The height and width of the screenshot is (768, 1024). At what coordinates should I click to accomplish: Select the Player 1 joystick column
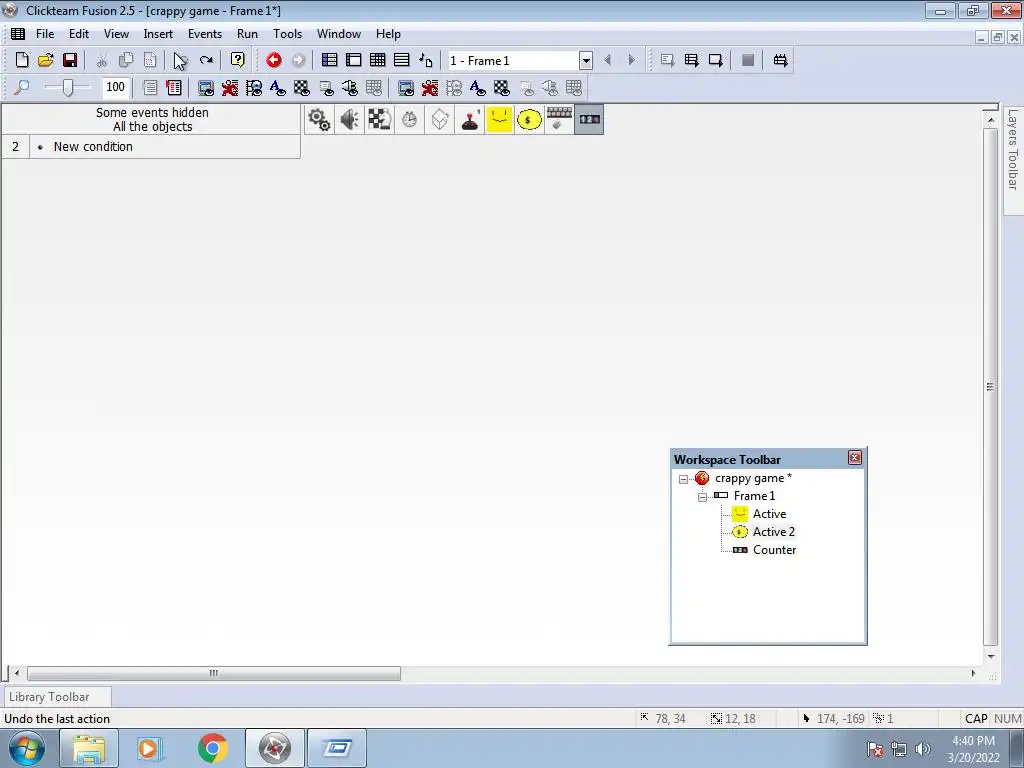pyautogui.click(x=470, y=120)
